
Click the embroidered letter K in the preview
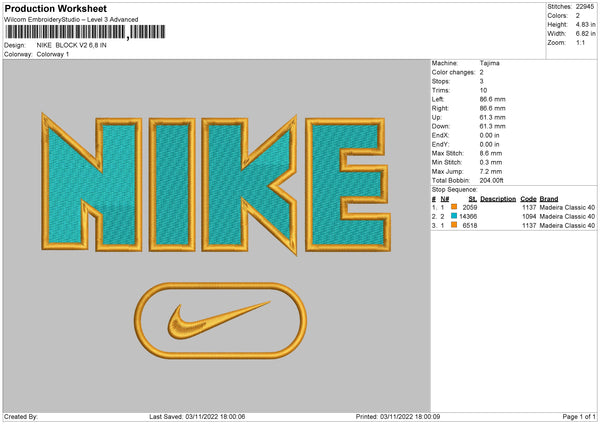pos(249,185)
